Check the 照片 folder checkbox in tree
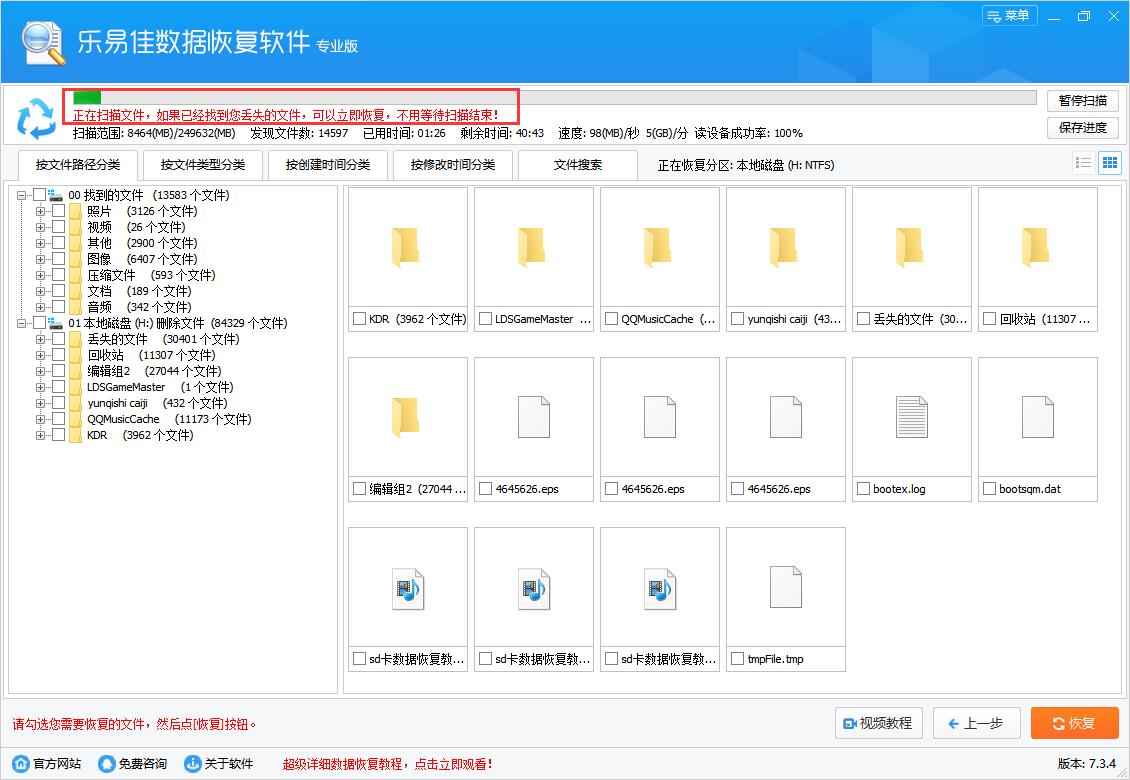The height and width of the screenshot is (780, 1130). (x=59, y=211)
